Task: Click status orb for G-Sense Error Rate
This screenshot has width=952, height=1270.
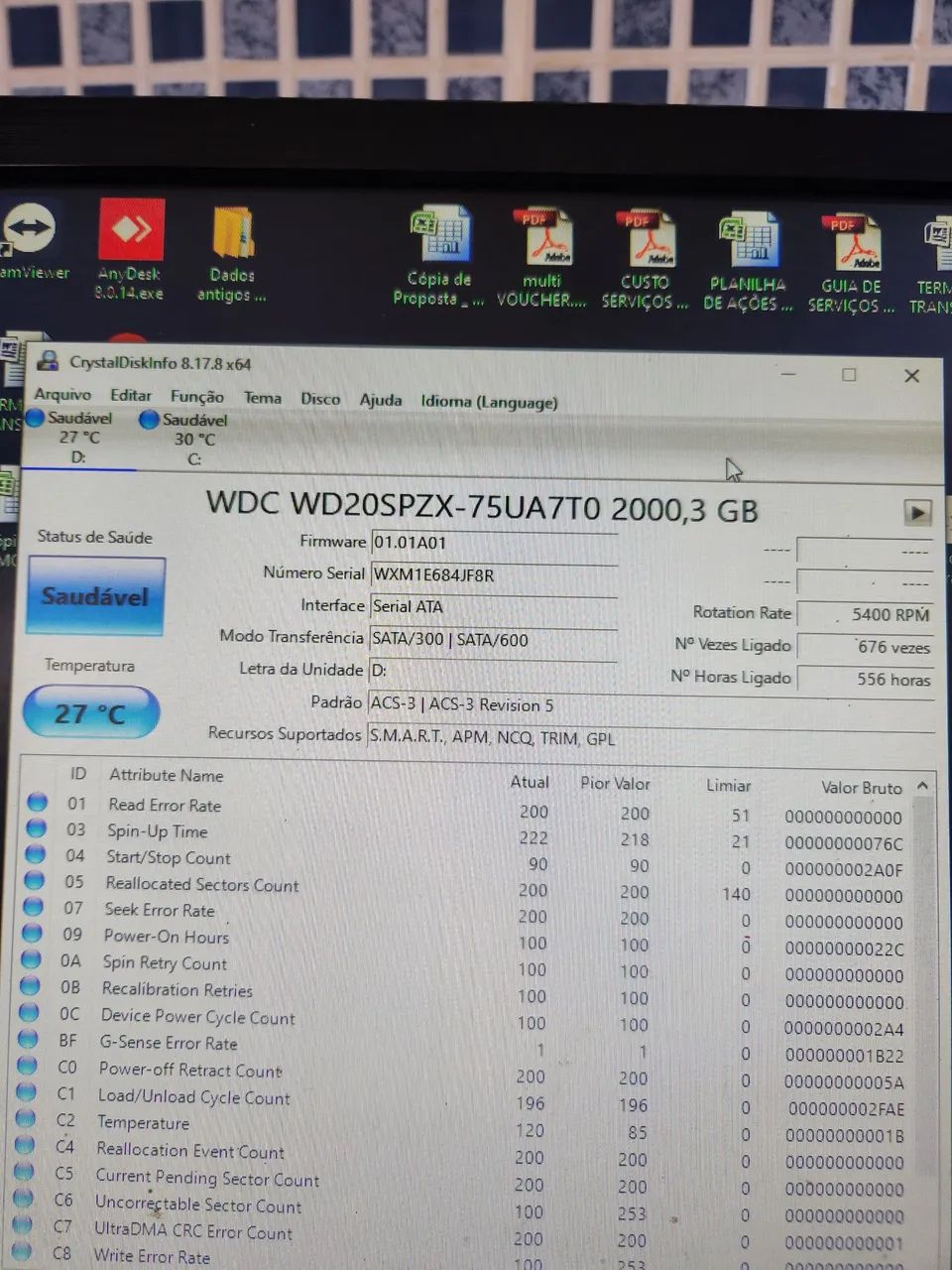Action: 29,1039
